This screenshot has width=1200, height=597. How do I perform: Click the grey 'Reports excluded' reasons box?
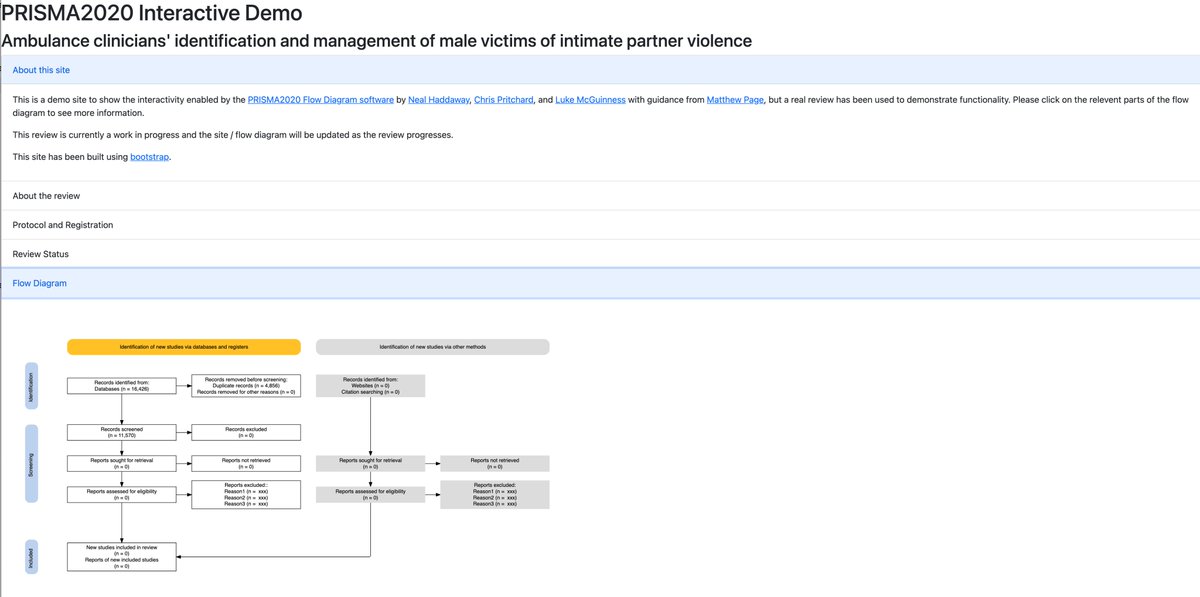coord(495,495)
